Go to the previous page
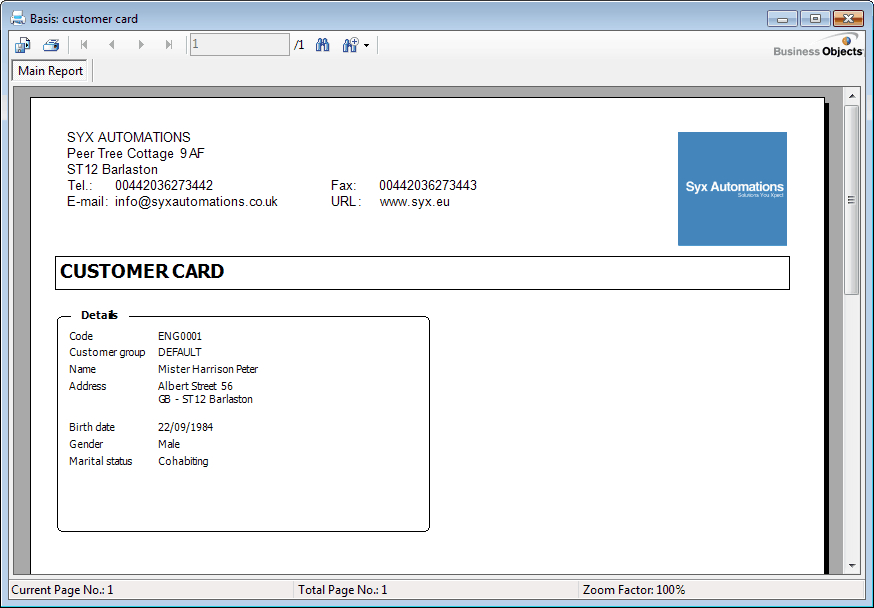Image resolution: width=874 pixels, height=608 pixels. pos(112,45)
